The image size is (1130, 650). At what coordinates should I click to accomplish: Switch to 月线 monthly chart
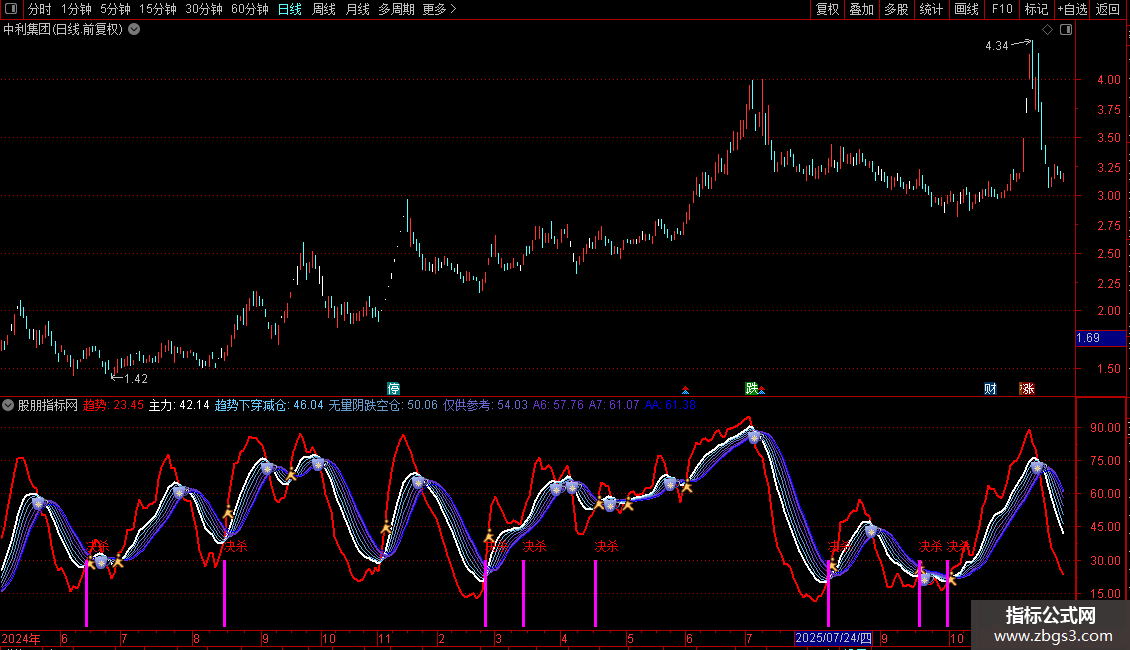[x=357, y=9]
